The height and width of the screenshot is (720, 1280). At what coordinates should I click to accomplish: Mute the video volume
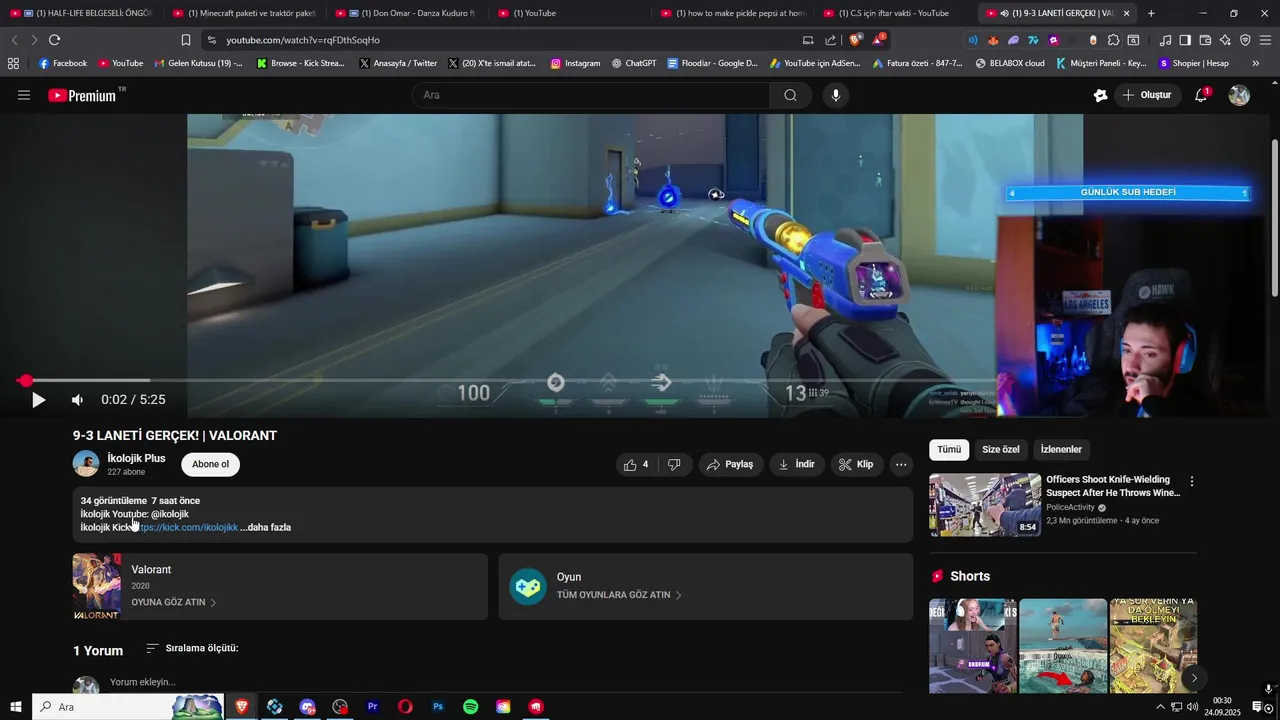click(x=77, y=400)
